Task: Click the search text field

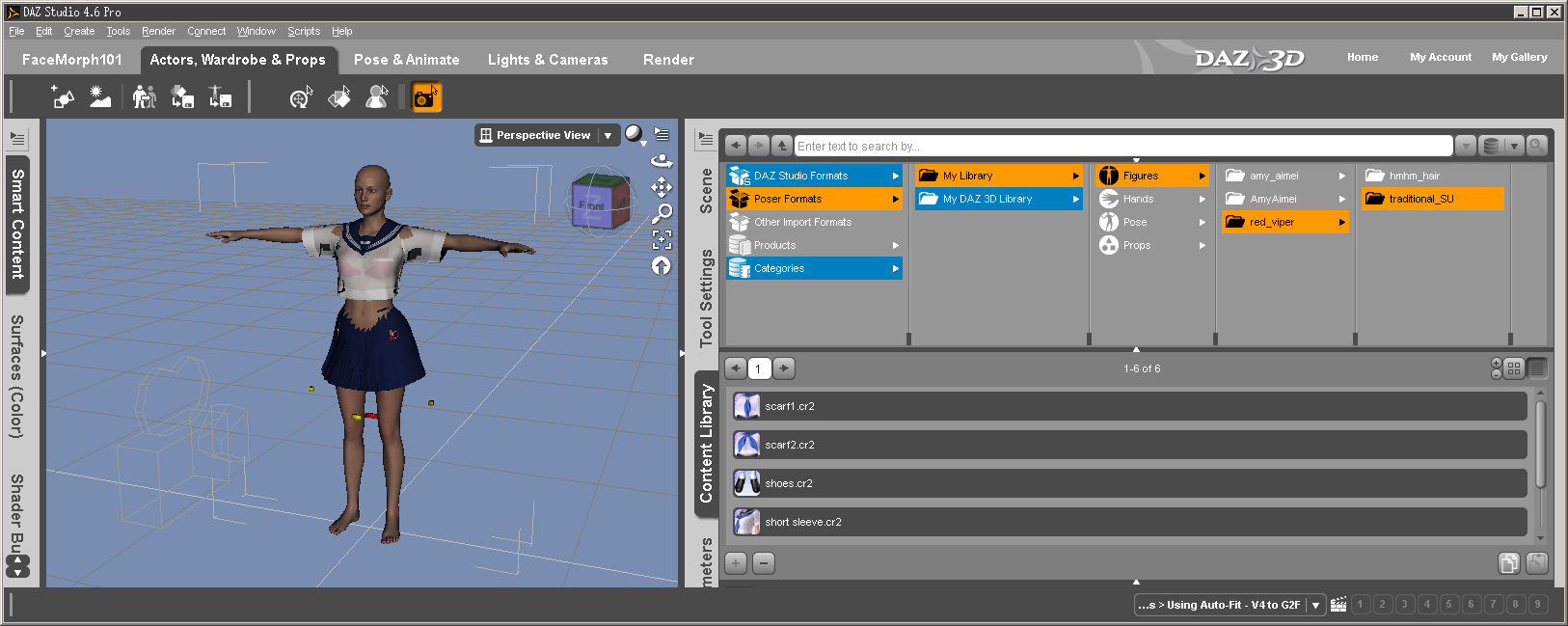Action: [x=1123, y=146]
